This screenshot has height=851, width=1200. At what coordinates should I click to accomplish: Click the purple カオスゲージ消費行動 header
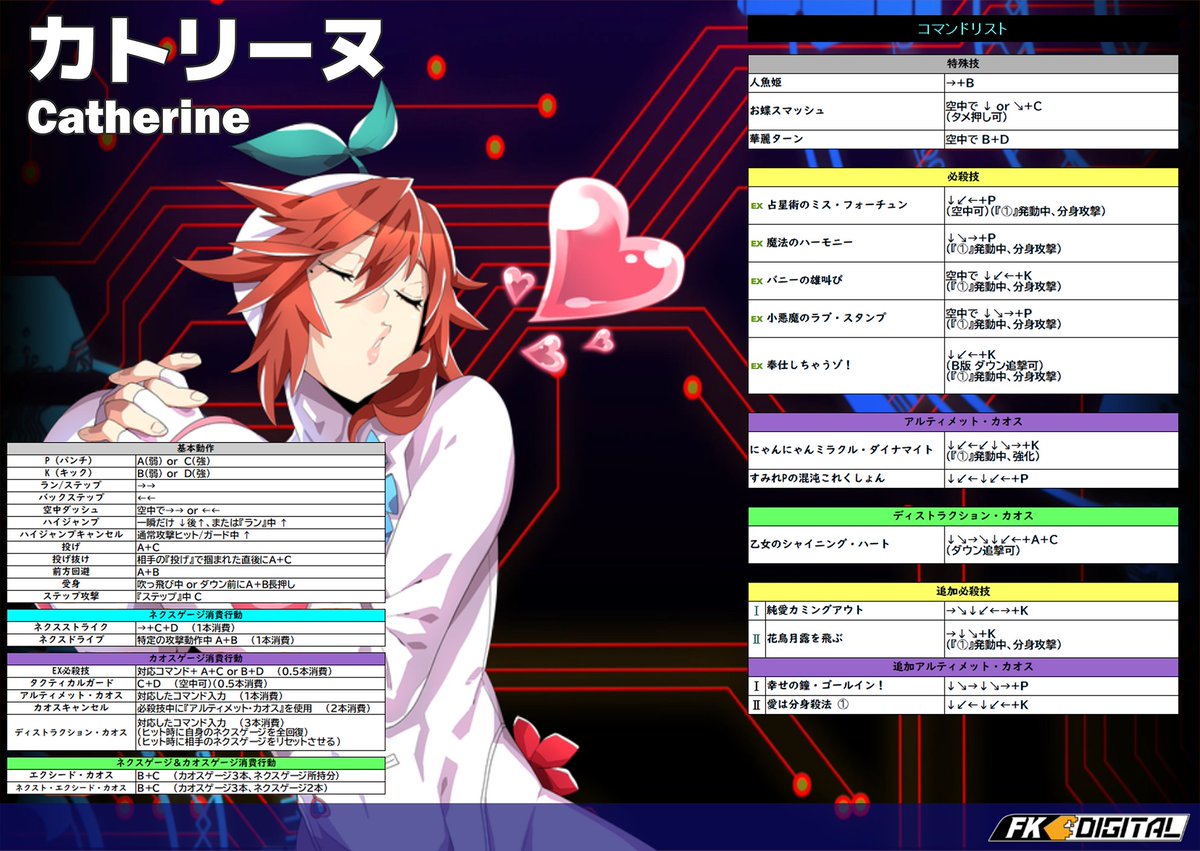[196, 659]
